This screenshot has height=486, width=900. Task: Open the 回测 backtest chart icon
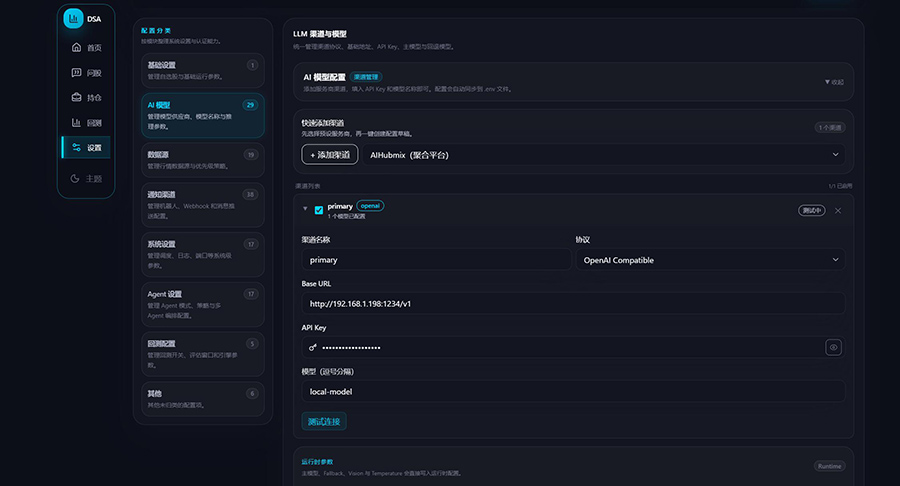[x=77, y=122]
